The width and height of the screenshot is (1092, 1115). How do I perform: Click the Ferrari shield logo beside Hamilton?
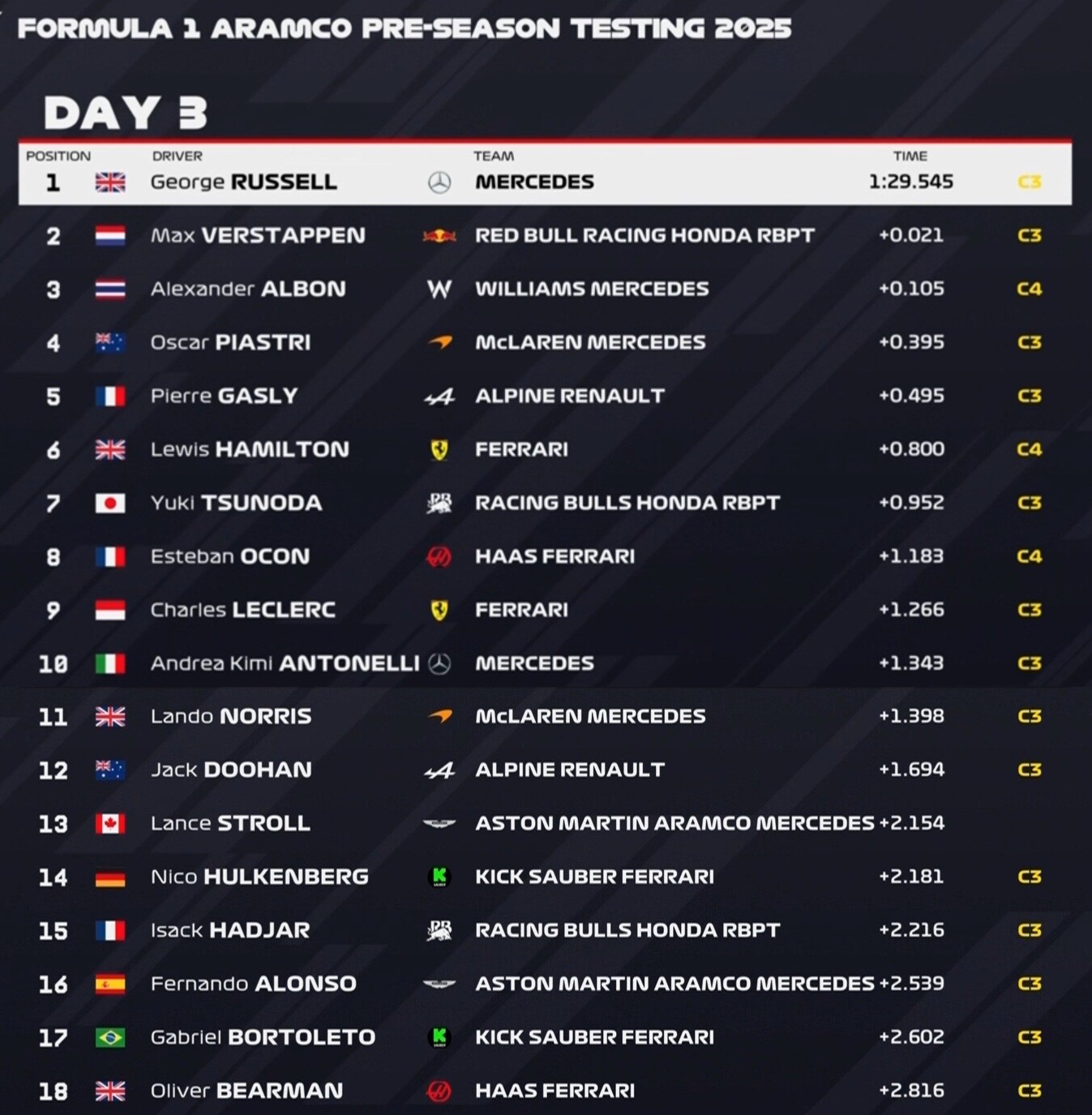tap(439, 450)
